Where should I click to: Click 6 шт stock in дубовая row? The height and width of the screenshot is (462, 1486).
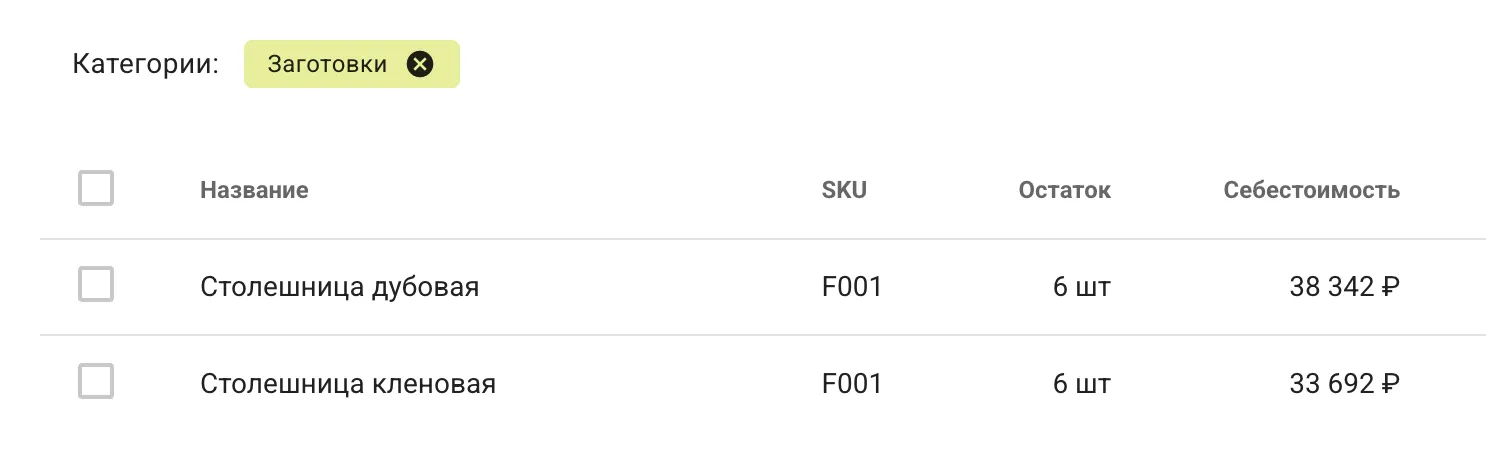(1081, 287)
